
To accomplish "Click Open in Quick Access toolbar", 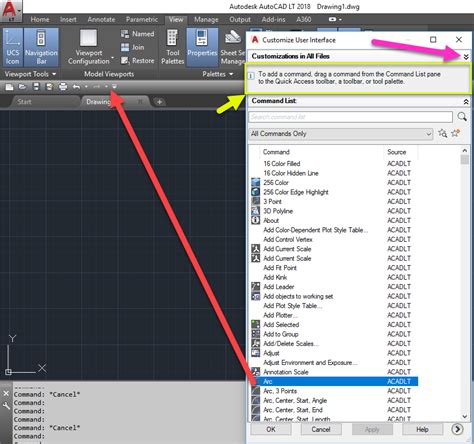I will 22,87.
